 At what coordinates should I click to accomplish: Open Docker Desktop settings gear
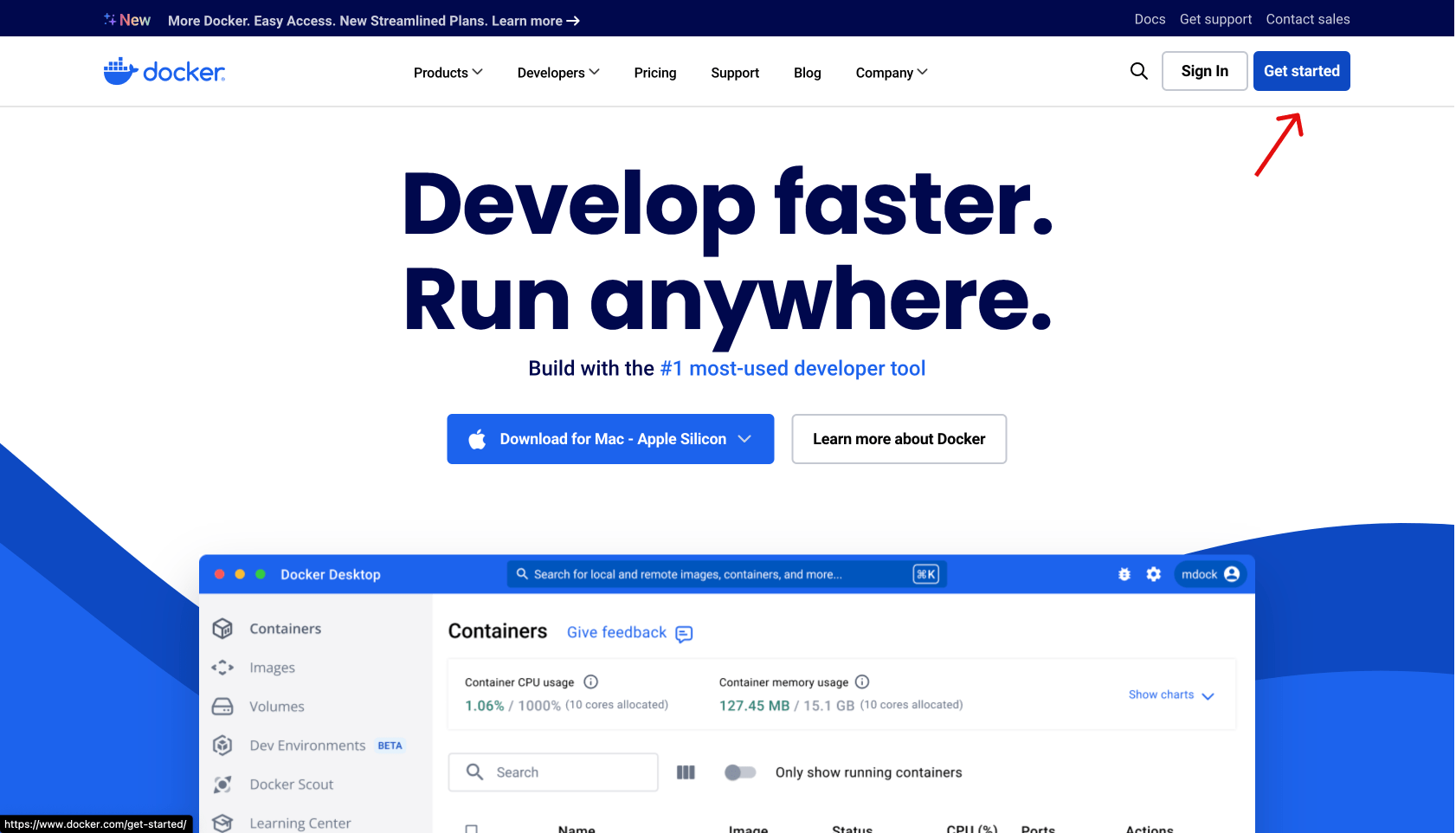[x=1154, y=573]
